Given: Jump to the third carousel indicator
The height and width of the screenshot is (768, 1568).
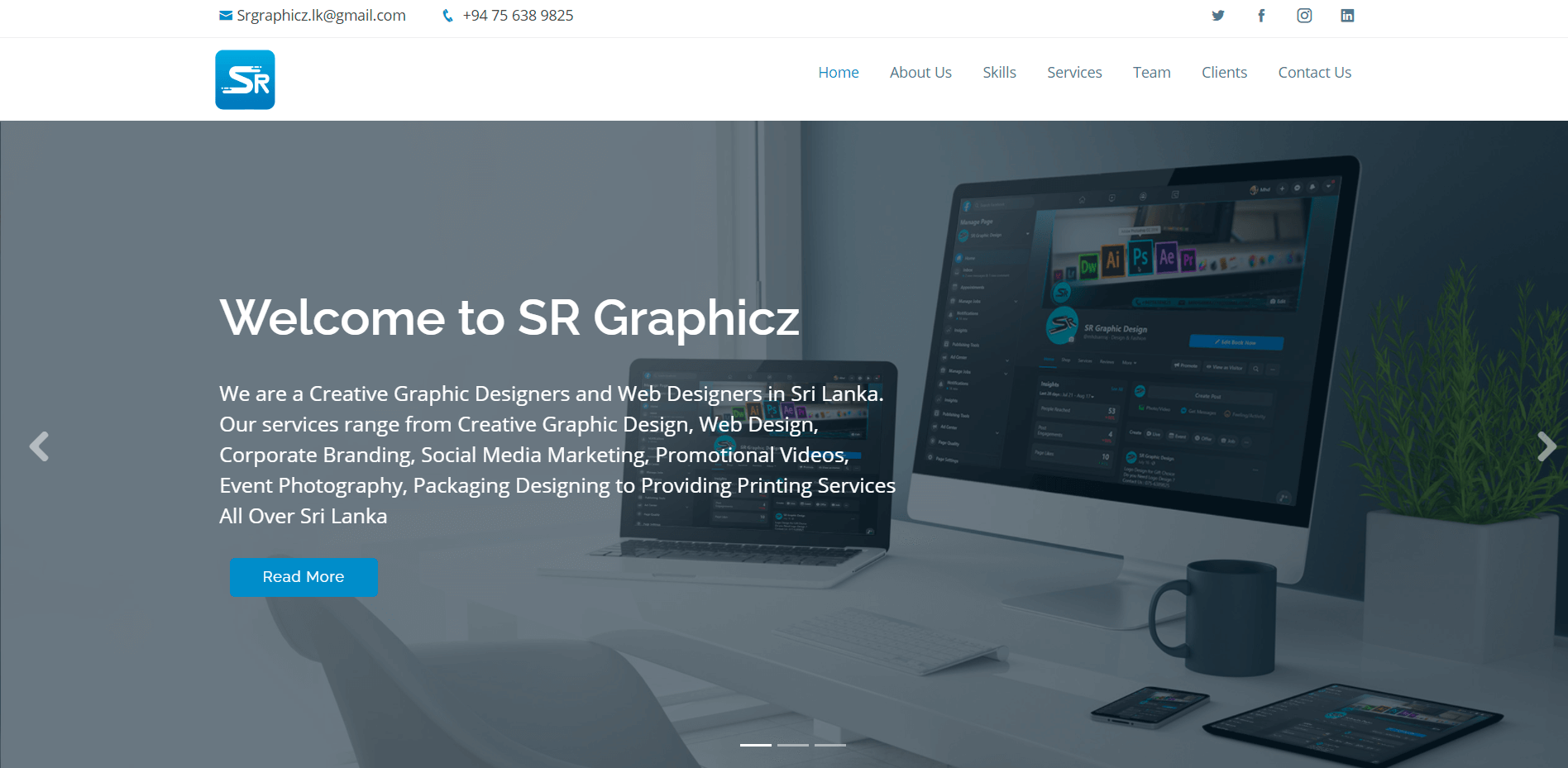Looking at the screenshot, I should [829, 745].
